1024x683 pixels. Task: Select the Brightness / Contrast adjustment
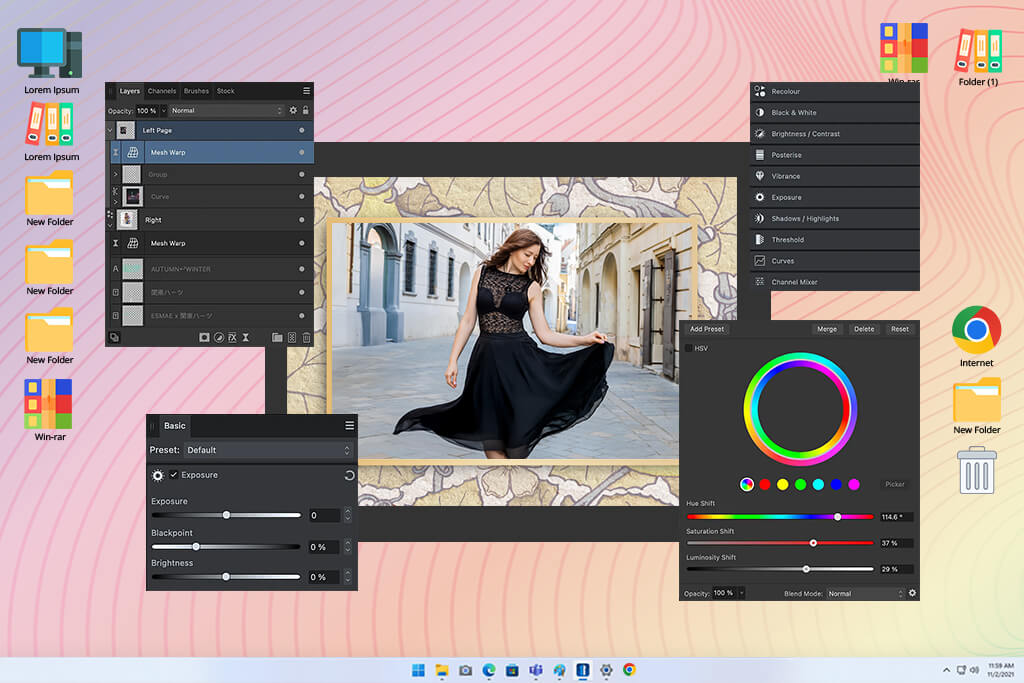pyautogui.click(x=835, y=134)
